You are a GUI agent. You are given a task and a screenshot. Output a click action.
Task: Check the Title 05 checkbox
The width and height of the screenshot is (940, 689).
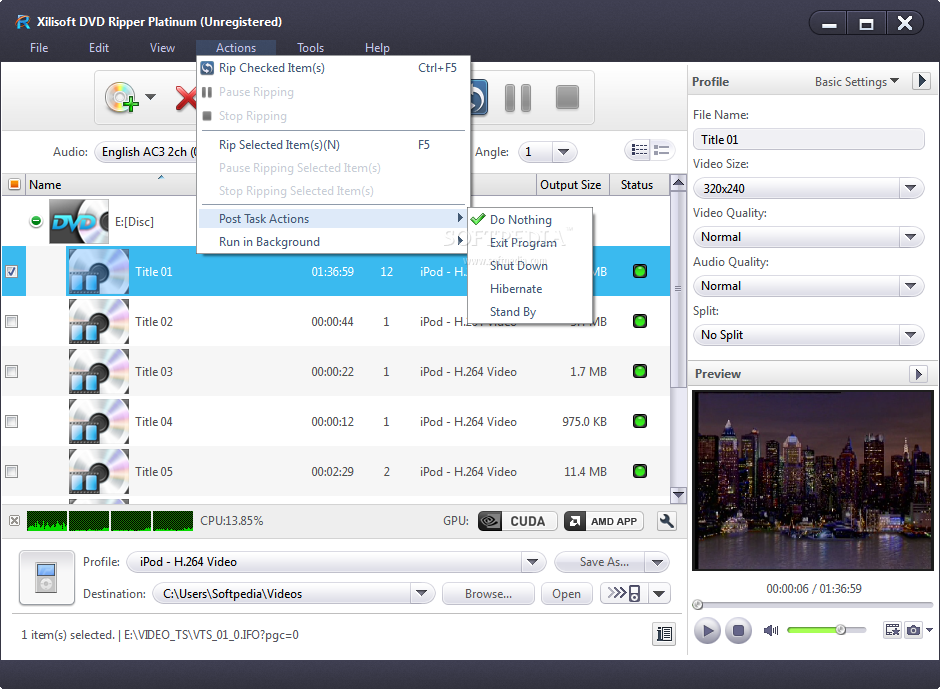click(x=11, y=471)
